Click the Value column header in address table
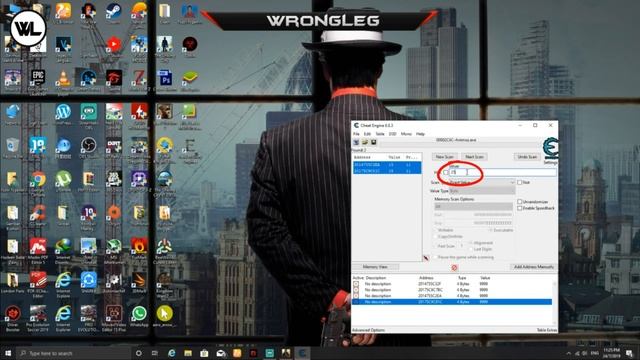 tap(485, 278)
